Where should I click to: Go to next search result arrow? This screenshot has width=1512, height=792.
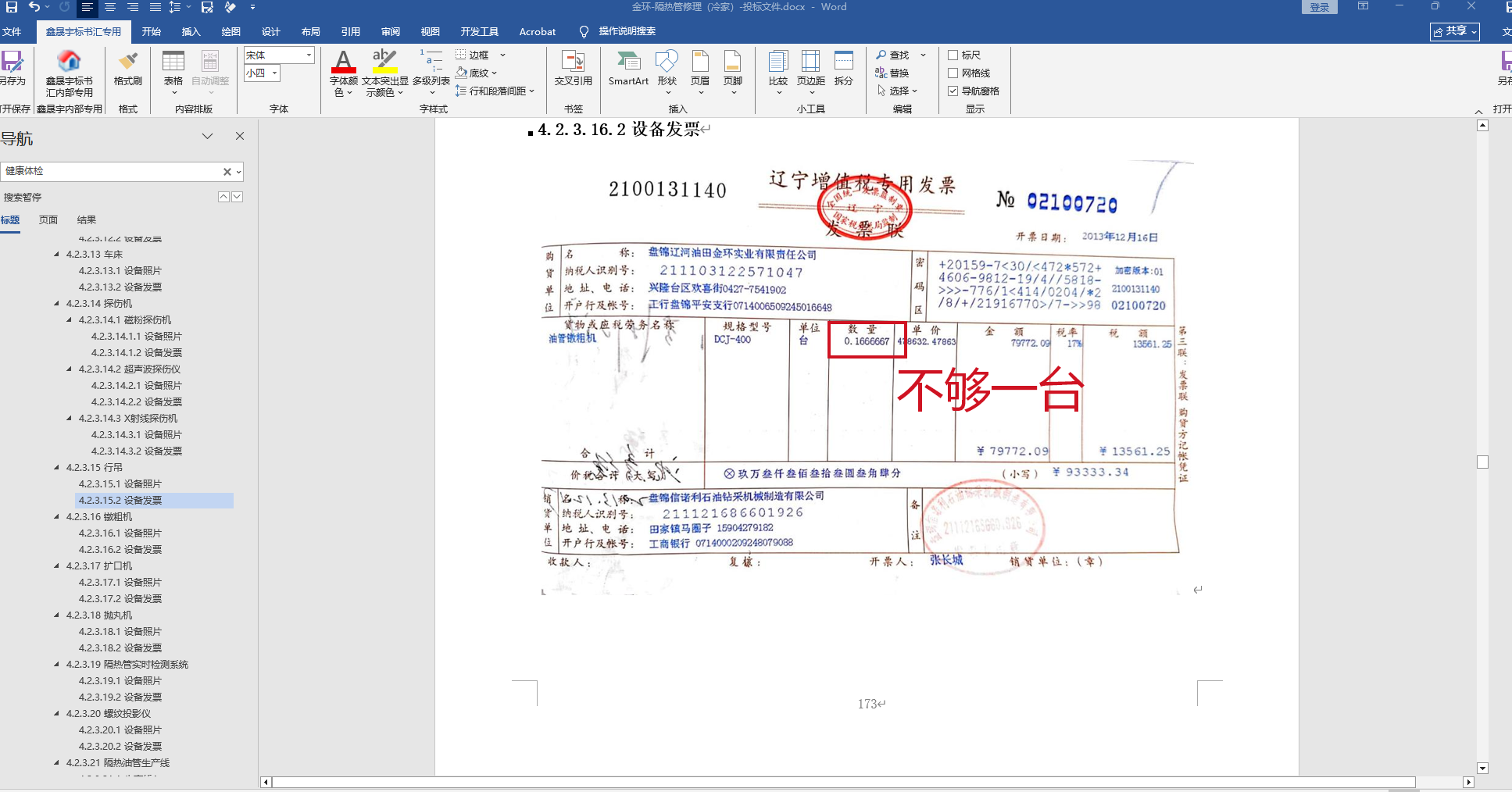coord(238,197)
